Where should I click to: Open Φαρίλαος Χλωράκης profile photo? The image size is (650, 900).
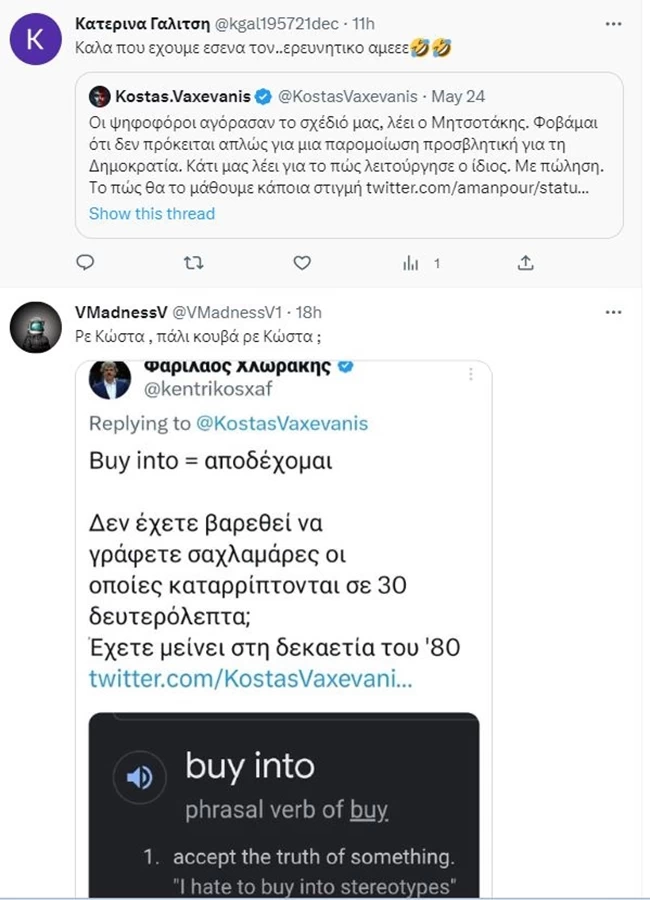click(110, 380)
